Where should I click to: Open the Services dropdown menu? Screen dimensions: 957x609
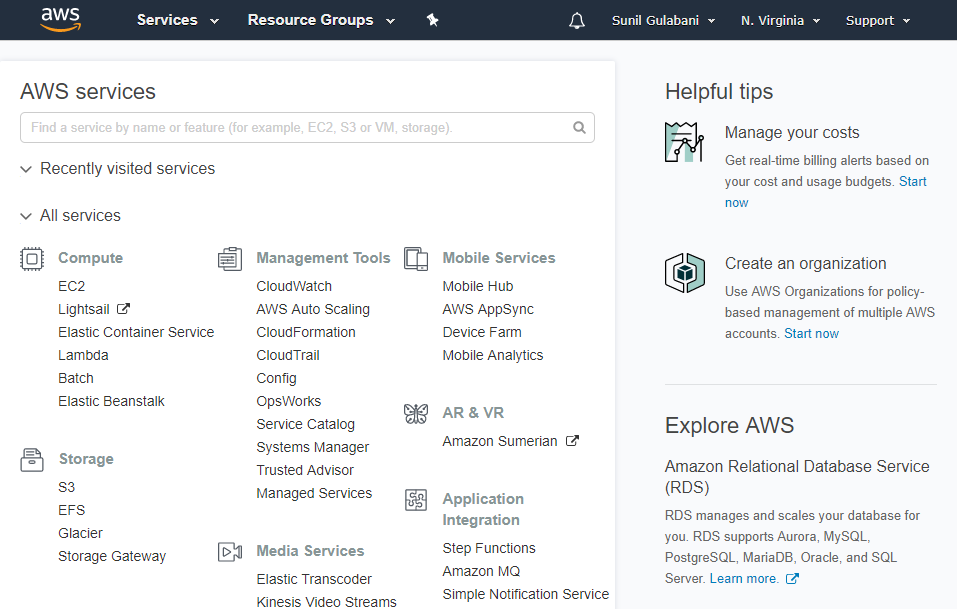(178, 20)
